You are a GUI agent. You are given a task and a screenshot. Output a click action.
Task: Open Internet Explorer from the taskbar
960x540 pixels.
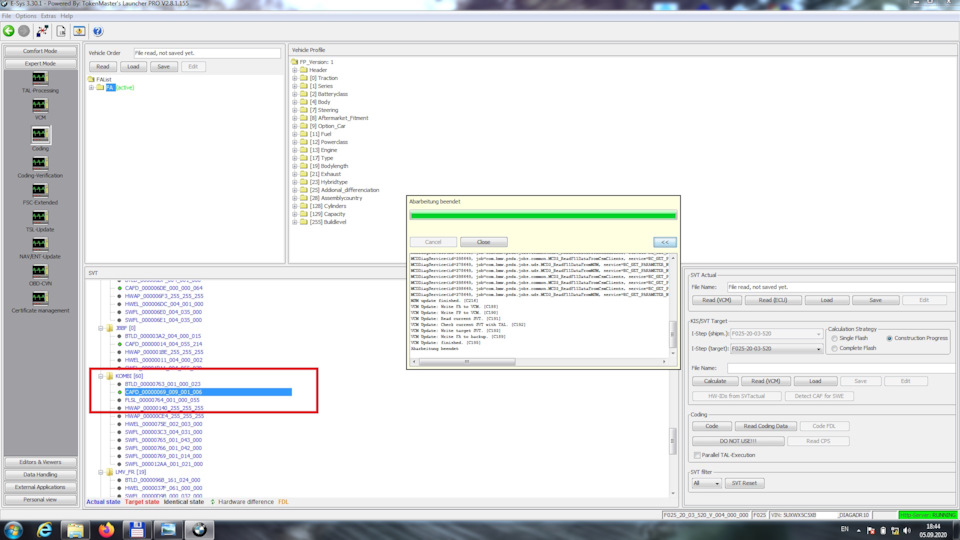tap(45, 530)
